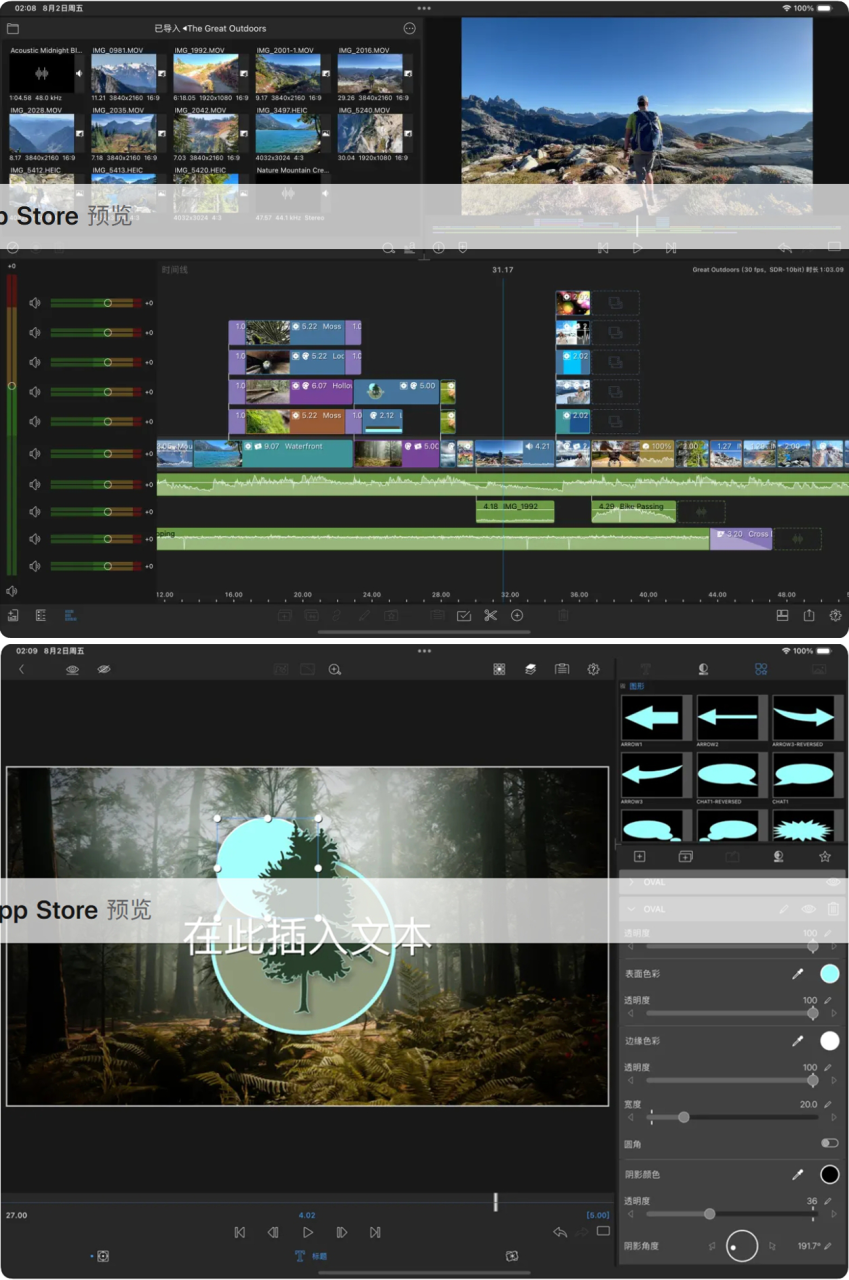Click the dotted-square icon at title editor bottom left

(102, 1256)
